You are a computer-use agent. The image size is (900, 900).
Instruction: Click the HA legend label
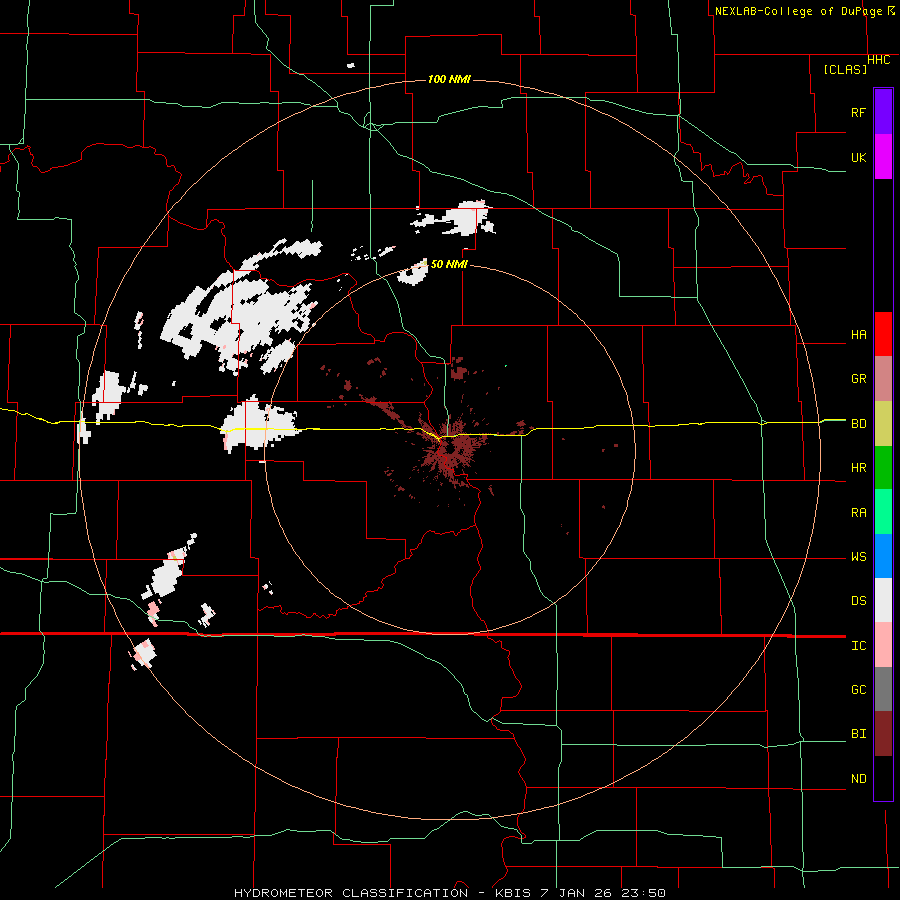(x=858, y=335)
